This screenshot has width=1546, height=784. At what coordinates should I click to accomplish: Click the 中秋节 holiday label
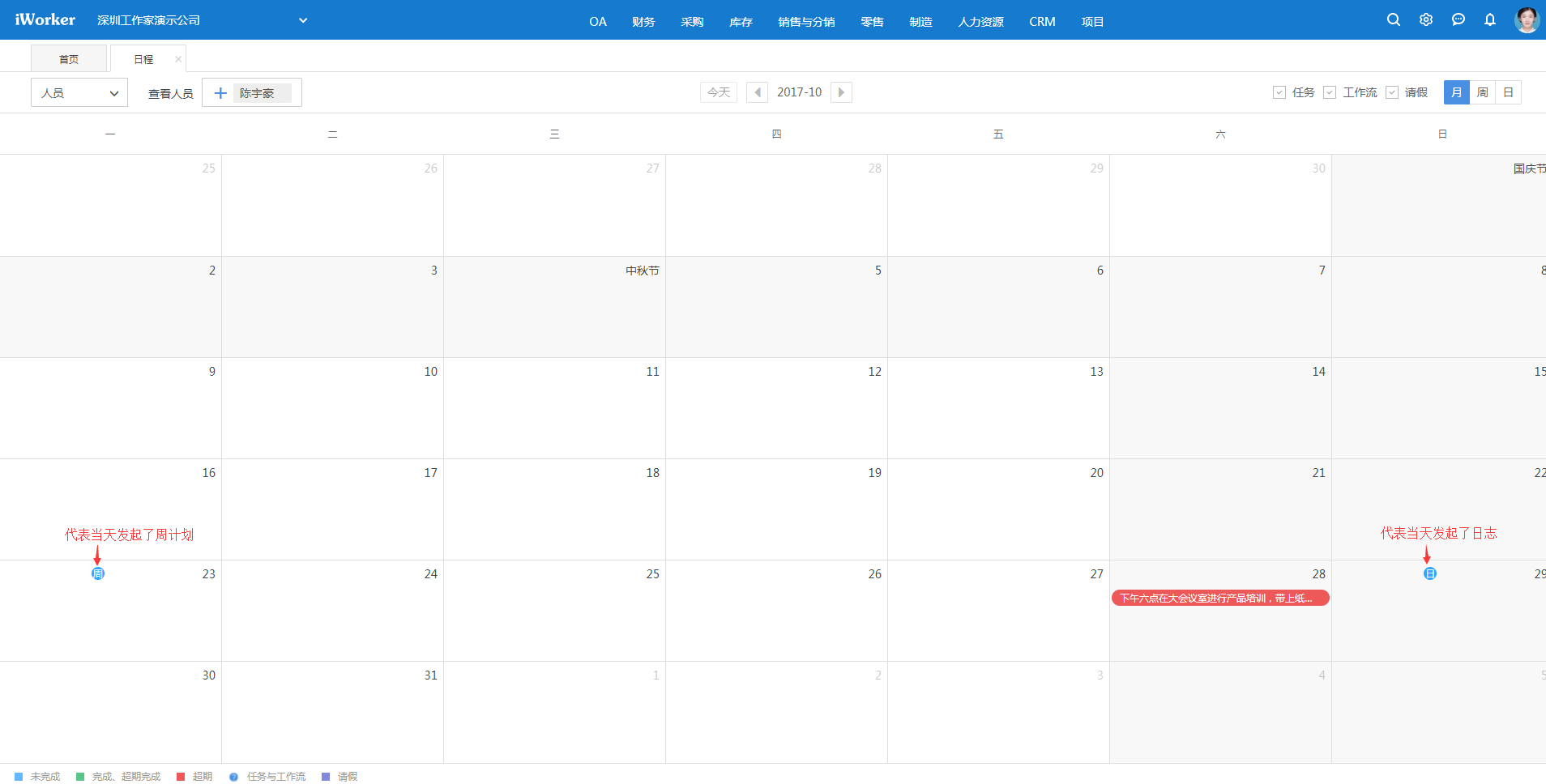point(643,271)
